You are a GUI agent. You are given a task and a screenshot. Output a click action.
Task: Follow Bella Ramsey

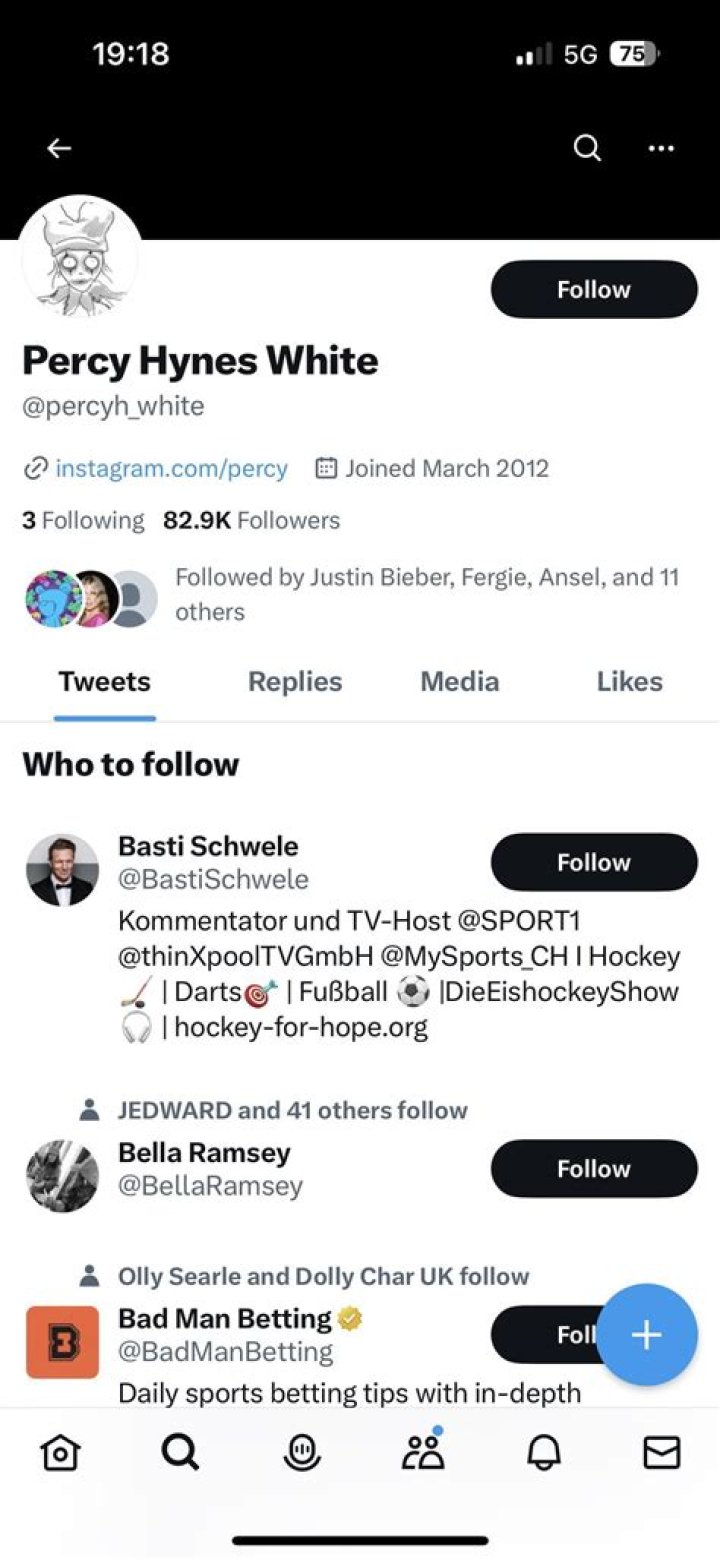pyautogui.click(x=593, y=1168)
